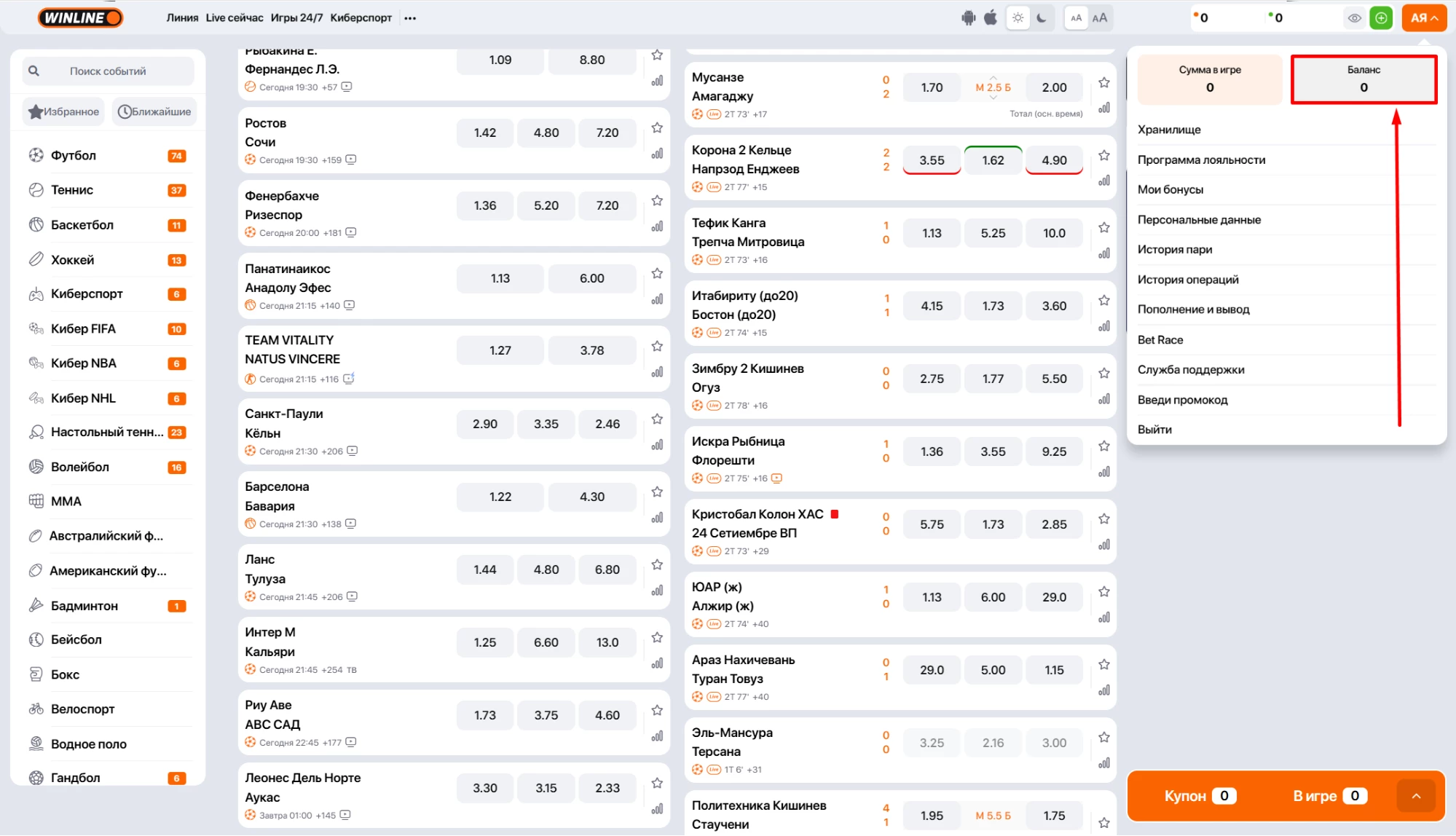1456x836 pixels.
Task: Select the Киберспорт header tab
Action: click(361, 18)
